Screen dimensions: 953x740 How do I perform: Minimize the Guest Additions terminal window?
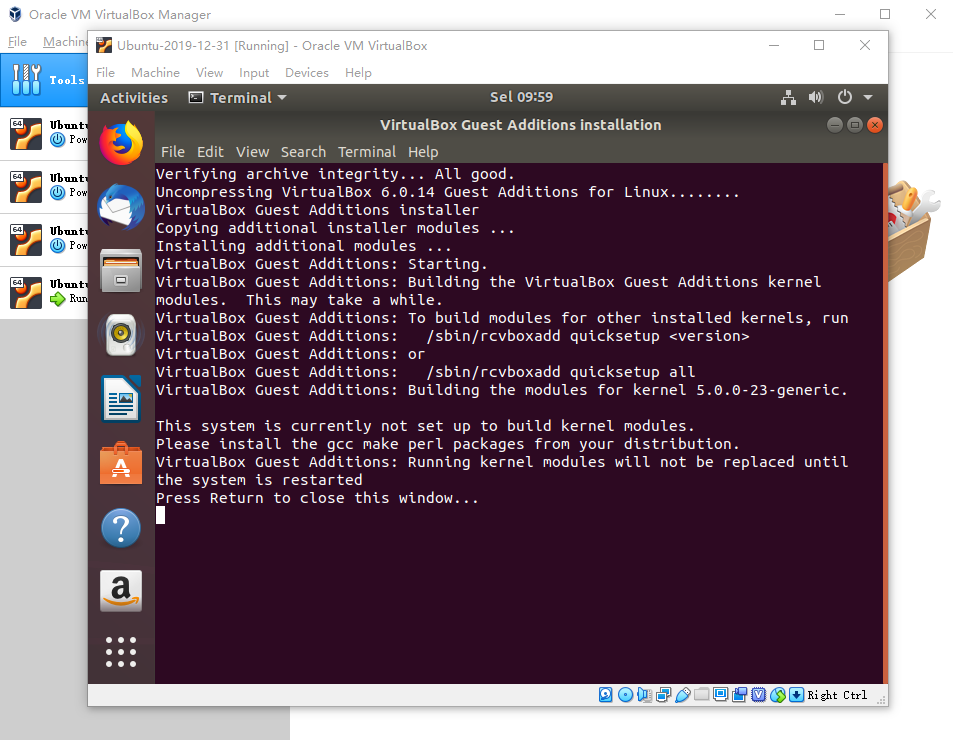pos(835,125)
